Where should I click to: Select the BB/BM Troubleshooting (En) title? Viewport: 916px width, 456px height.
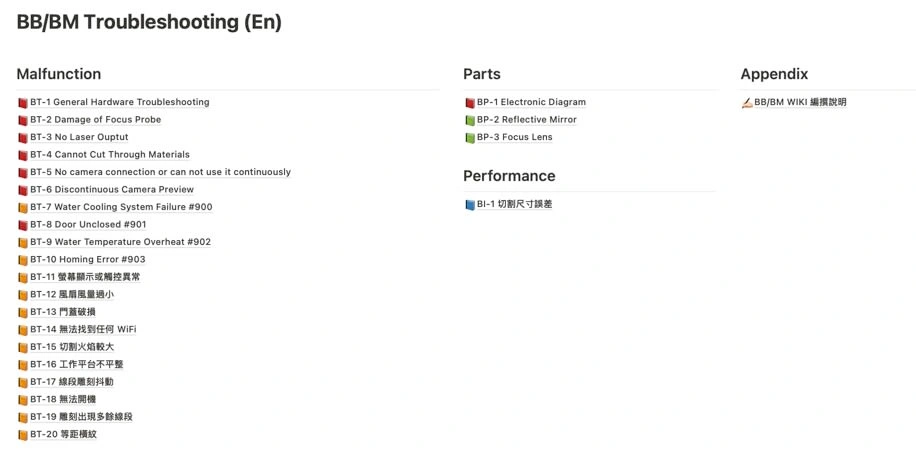pos(149,22)
